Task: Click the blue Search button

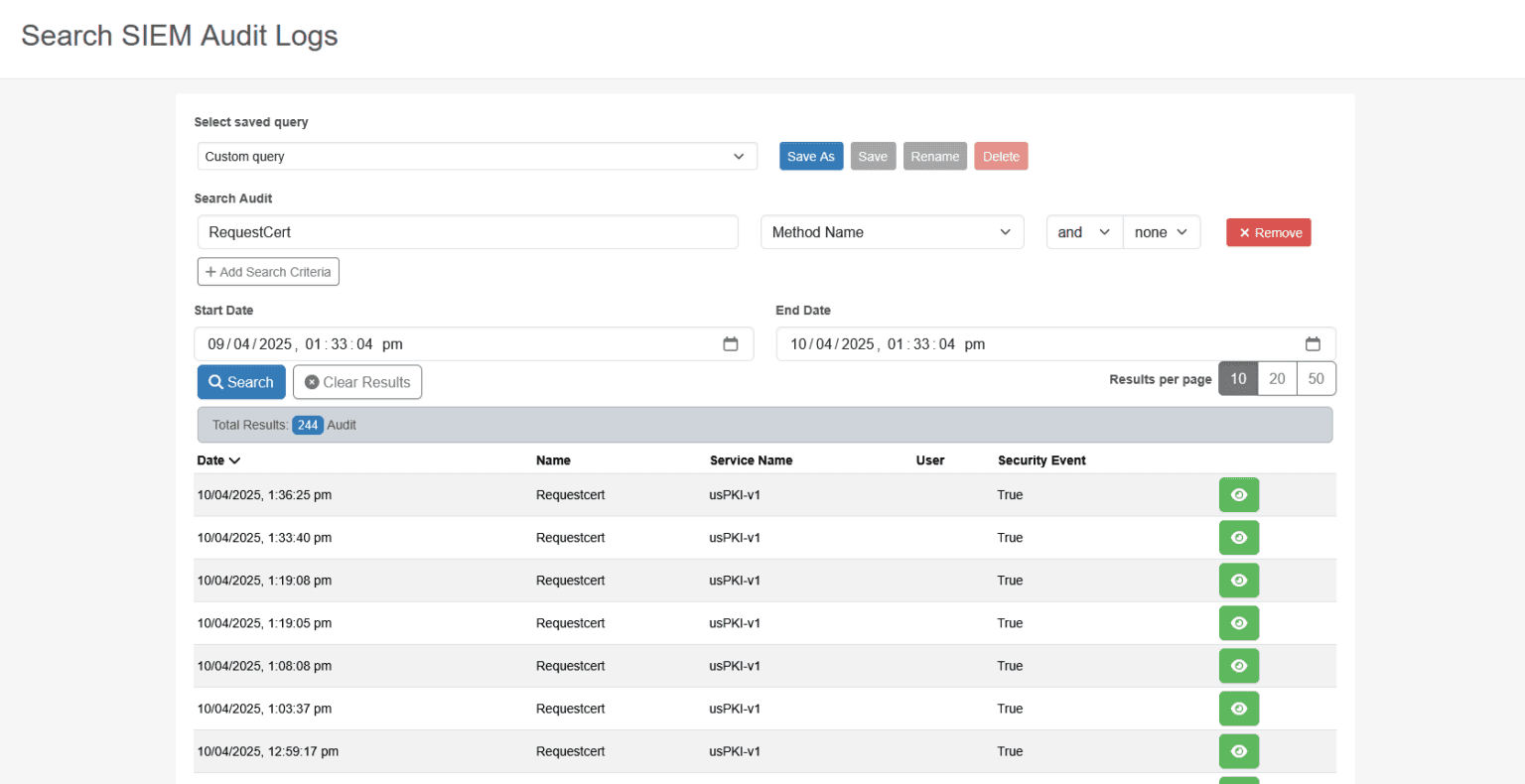Action: tap(241, 382)
